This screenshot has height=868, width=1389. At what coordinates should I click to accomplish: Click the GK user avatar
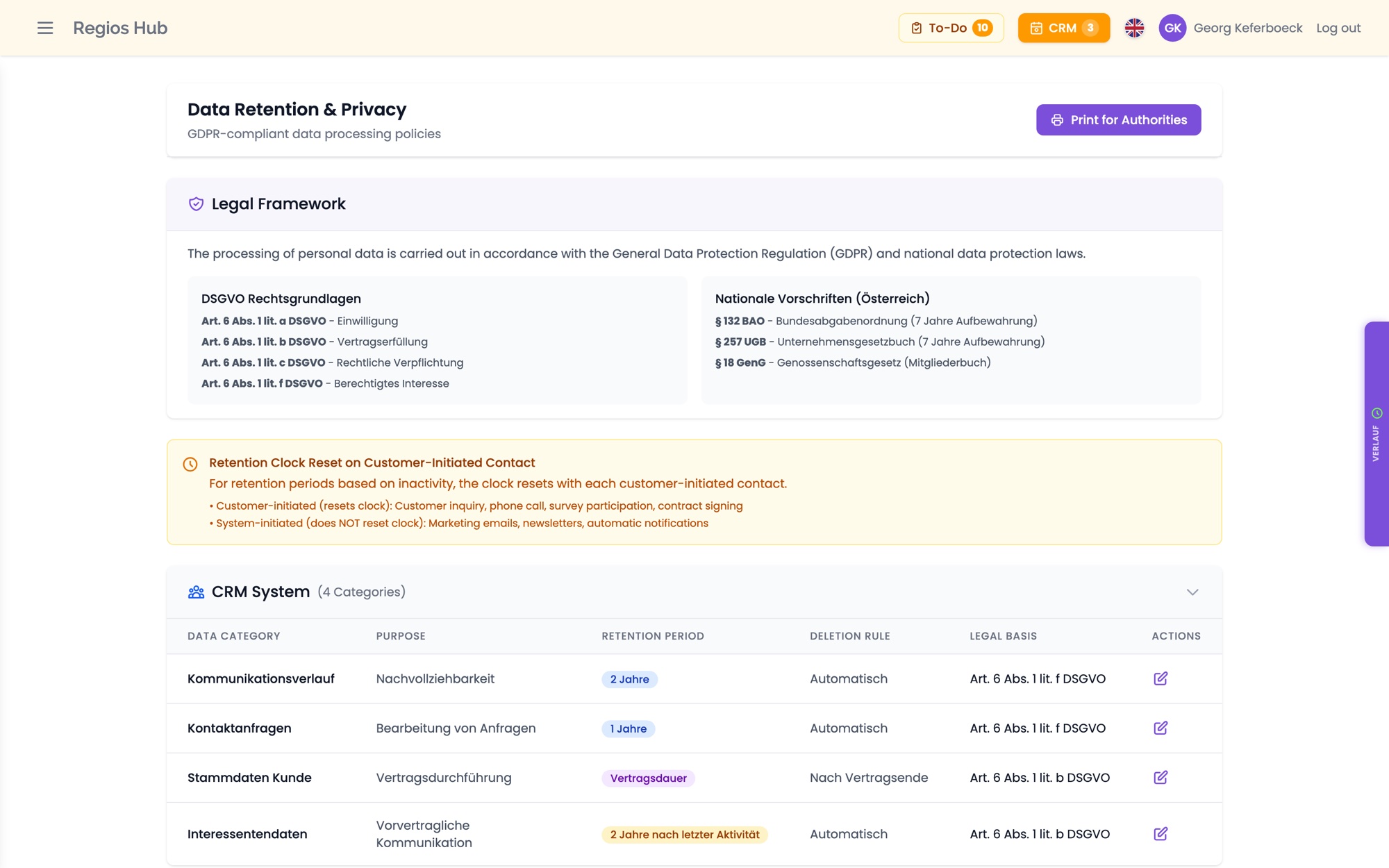(1172, 28)
